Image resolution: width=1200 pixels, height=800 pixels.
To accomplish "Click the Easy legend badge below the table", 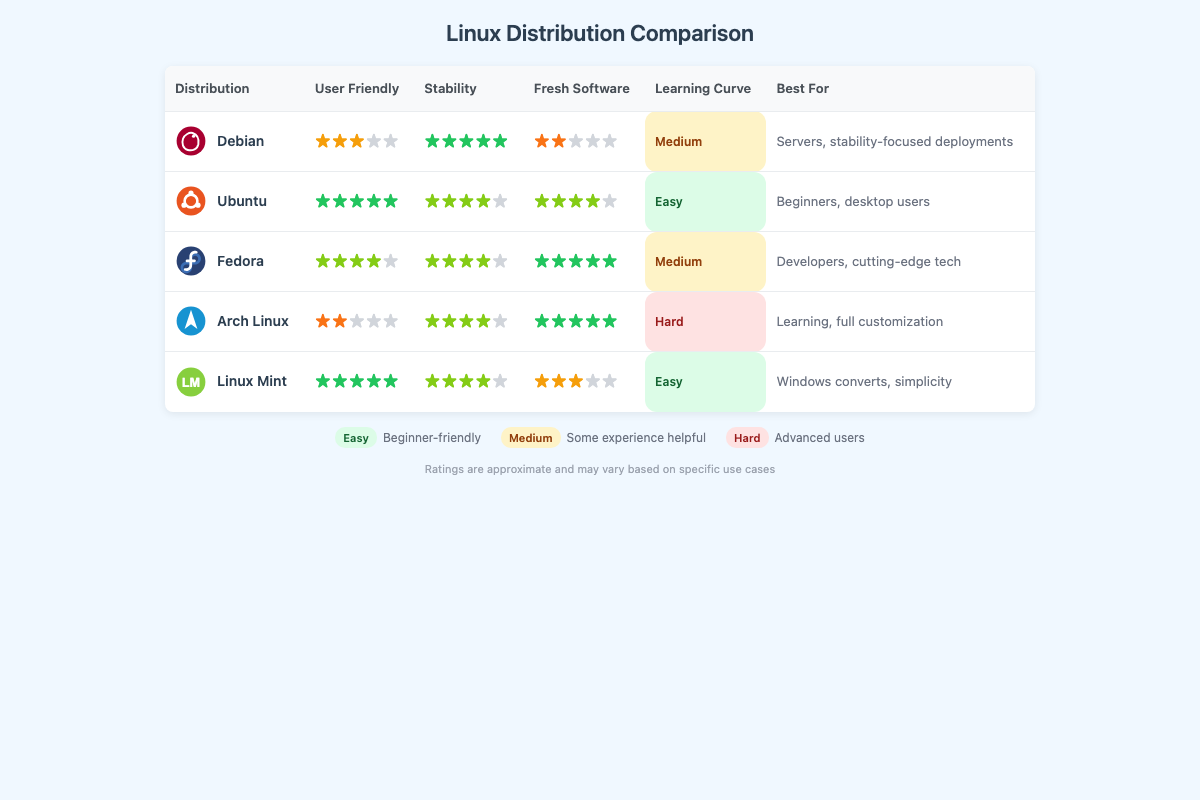I will pyautogui.click(x=356, y=437).
